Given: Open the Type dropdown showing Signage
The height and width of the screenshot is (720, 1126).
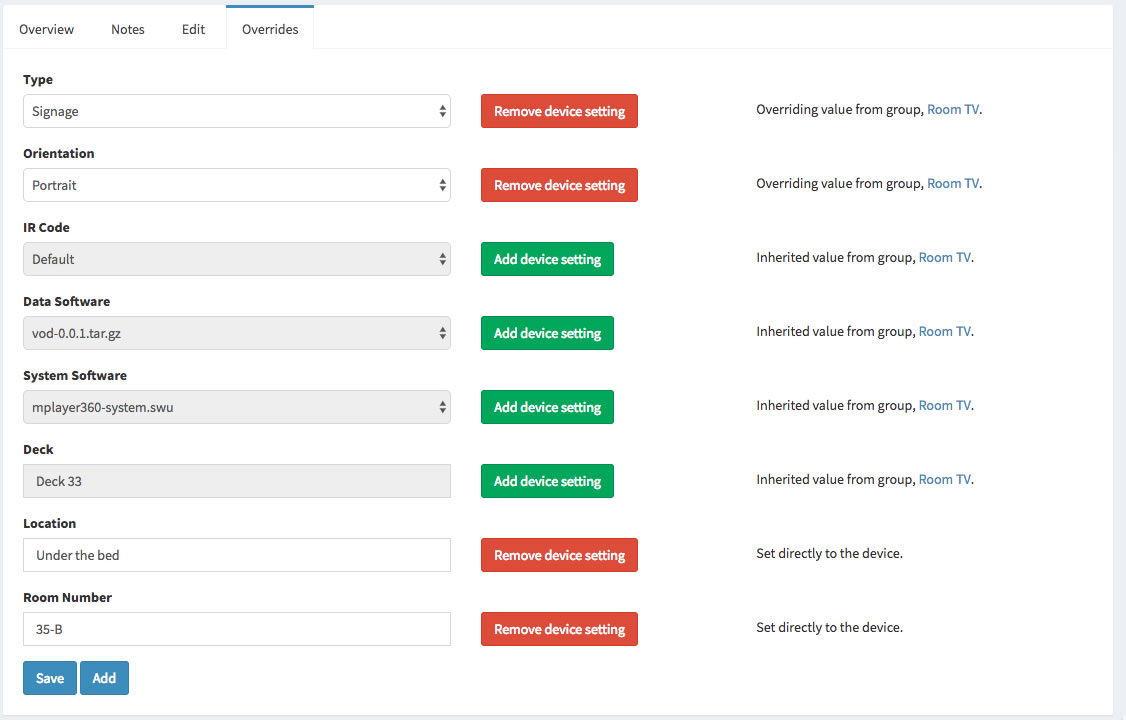Looking at the screenshot, I should [x=236, y=111].
